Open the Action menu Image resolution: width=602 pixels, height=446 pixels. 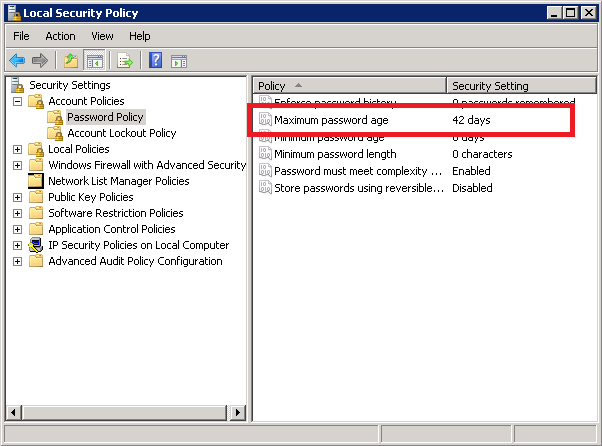[60, 36]
